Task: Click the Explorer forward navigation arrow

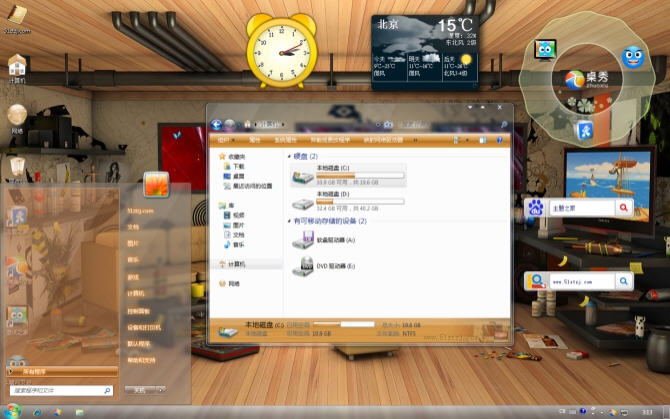Action: [x=230, y=124]
